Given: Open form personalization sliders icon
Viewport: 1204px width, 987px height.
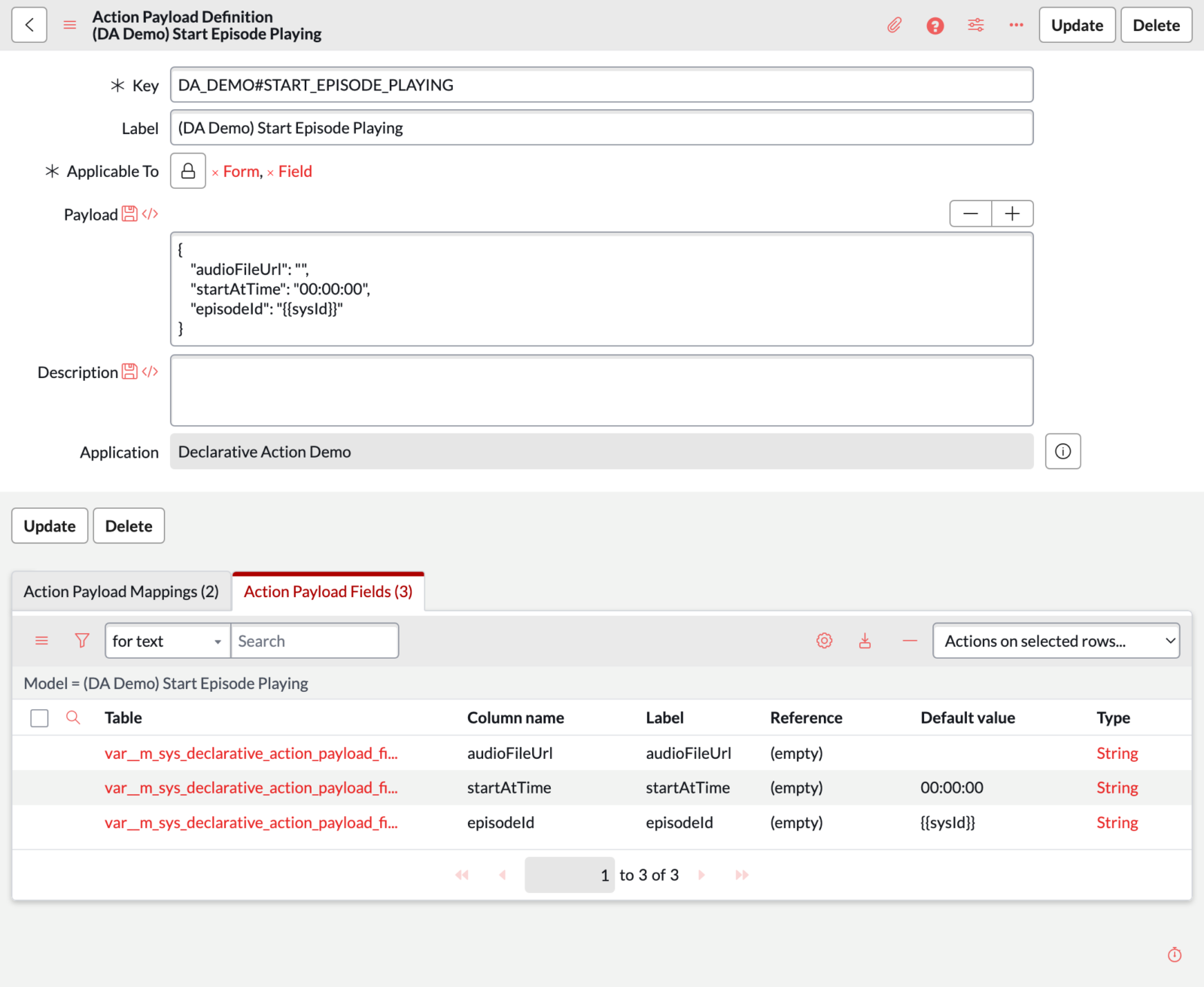Looking at the screenshot, I should (x=976, y=25).
